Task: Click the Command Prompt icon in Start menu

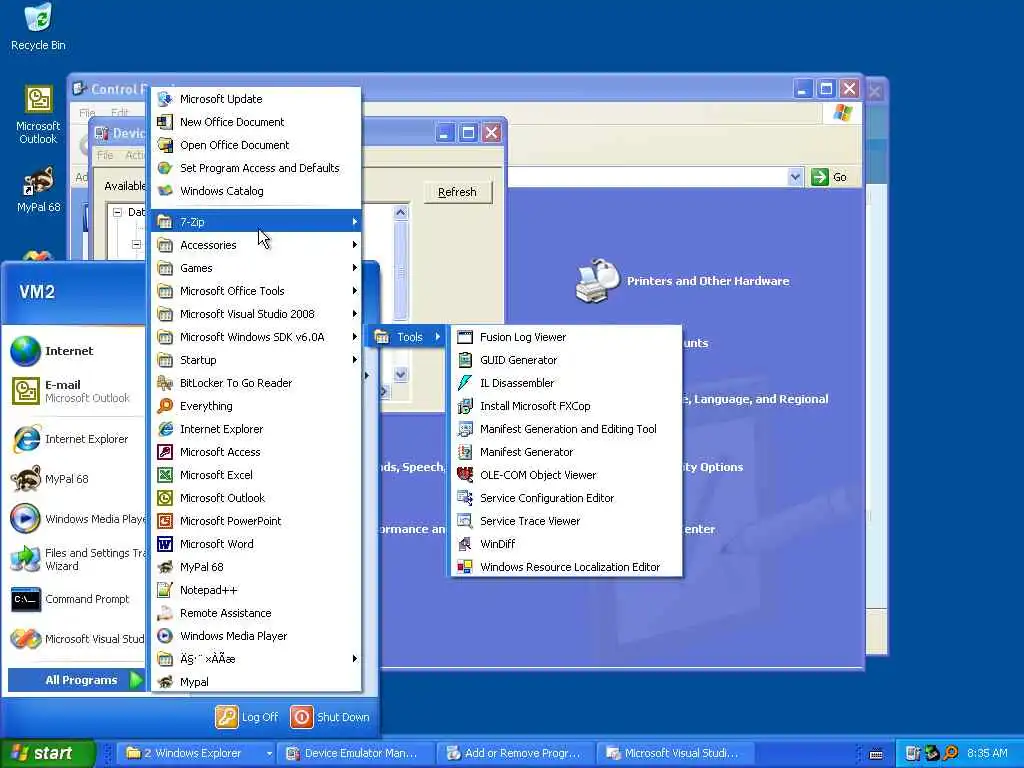Action: 26,599
